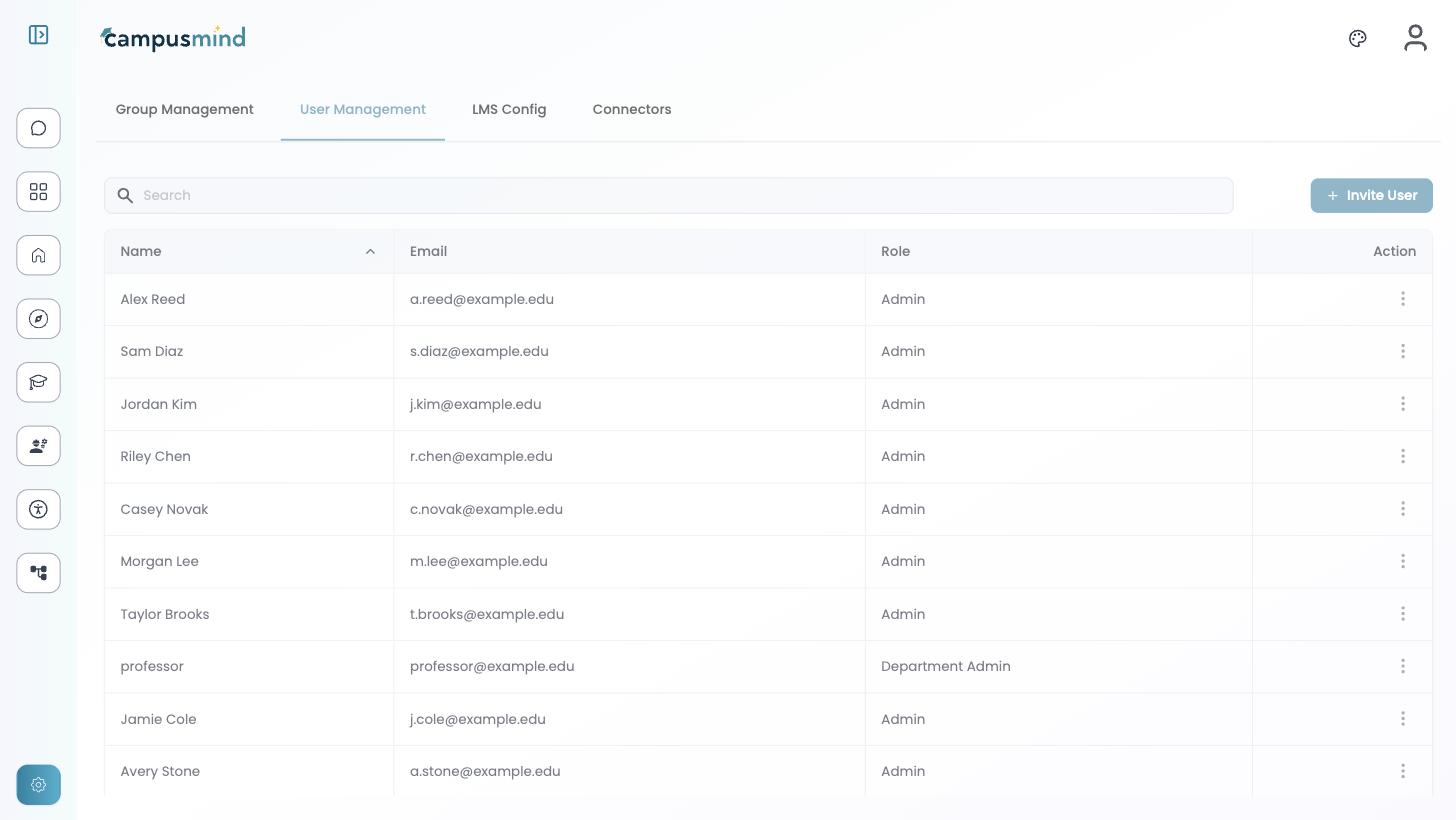The image size is (1456, 820).
Task: Click email professor@example.edu
Action: pyautogui.click(x=492, y=666)
